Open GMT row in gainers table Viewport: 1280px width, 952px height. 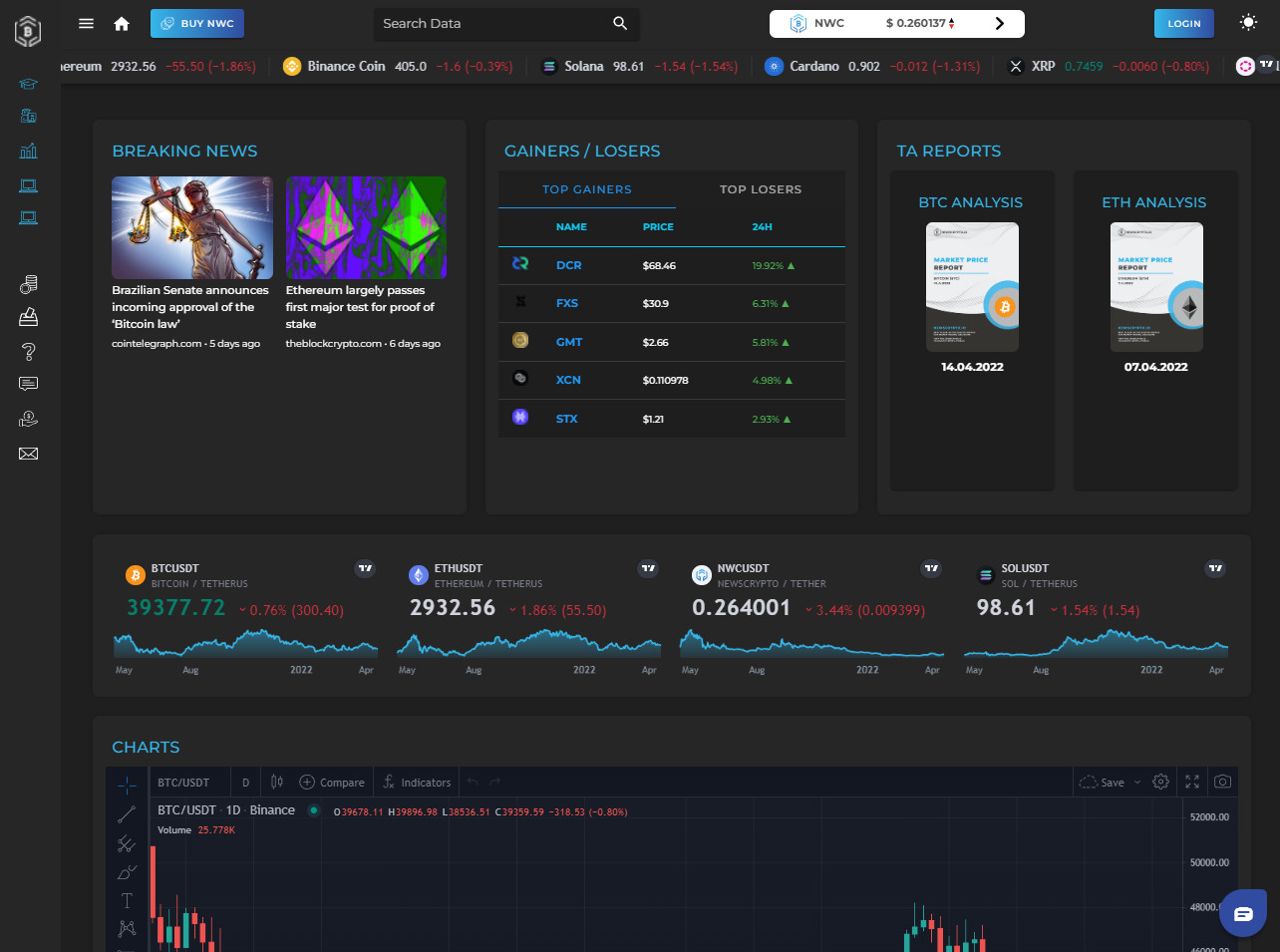pyautogui.click(x=672, y=342)
